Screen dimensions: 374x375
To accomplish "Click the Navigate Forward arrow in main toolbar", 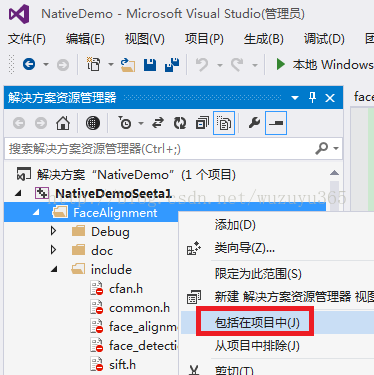I will tap(63, 65).
